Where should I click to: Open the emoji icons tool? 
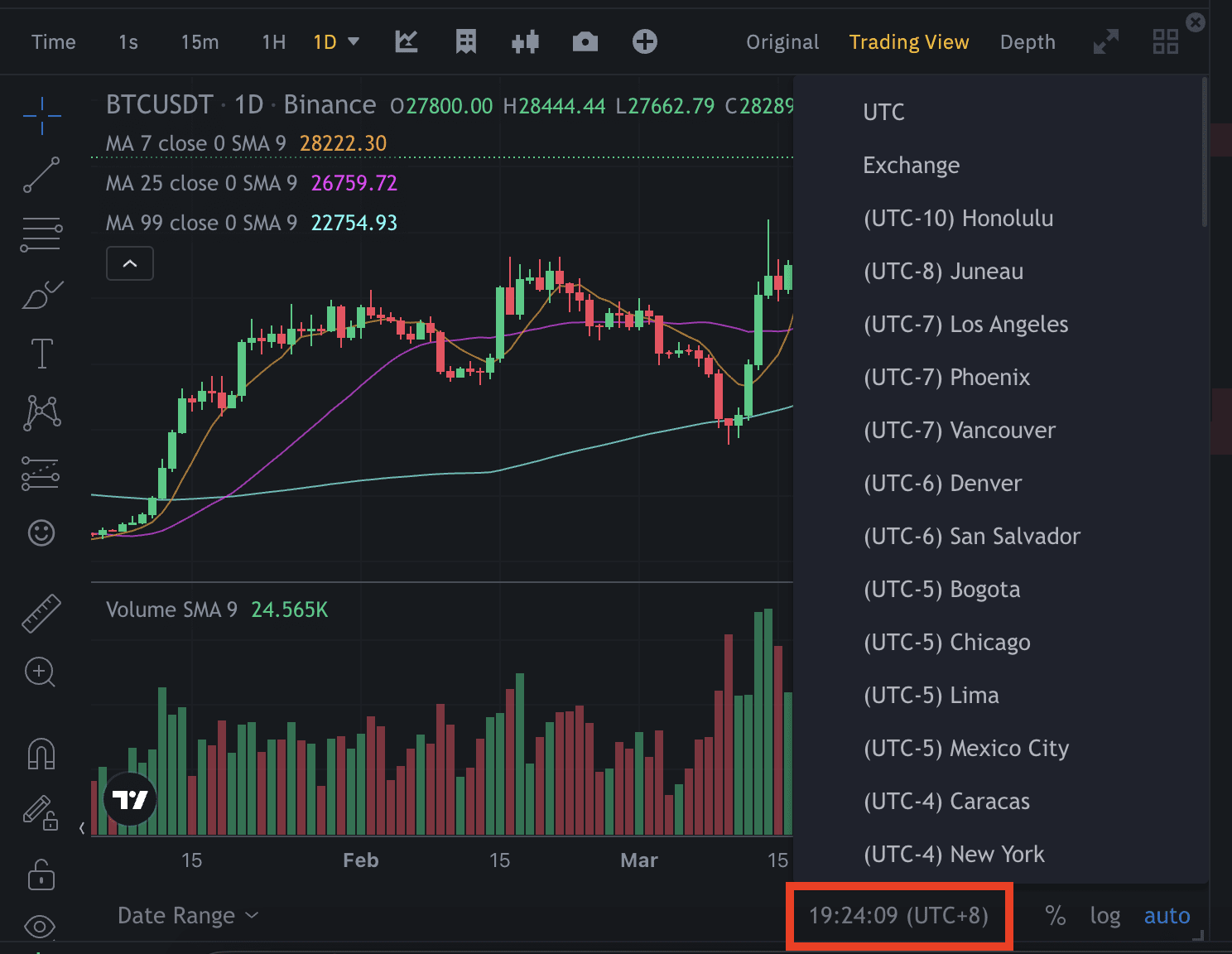41,532
